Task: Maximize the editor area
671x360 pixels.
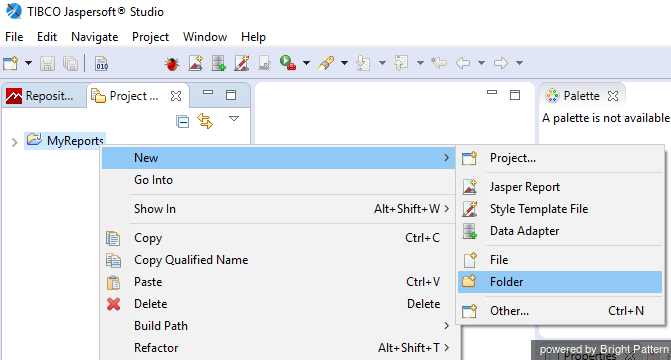Action: pos(515,95)
